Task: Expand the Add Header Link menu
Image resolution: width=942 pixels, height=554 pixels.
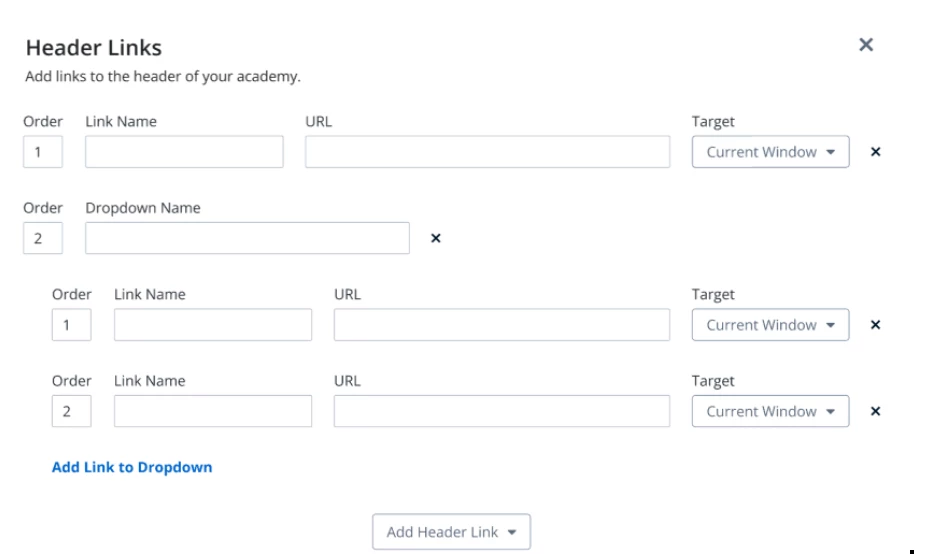Action: pos(451,532)
